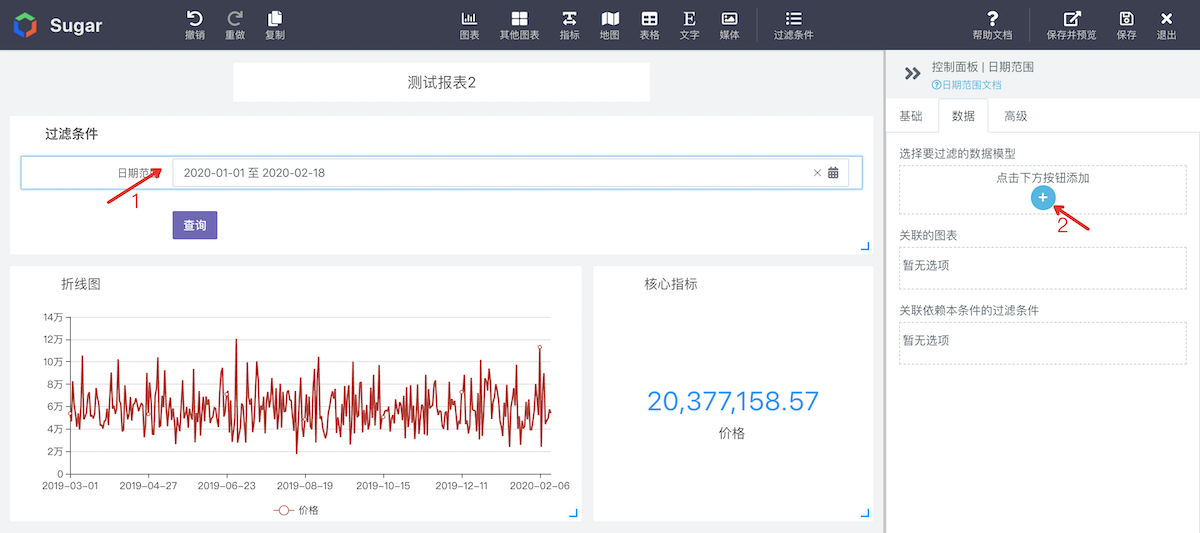This screenshot has height=533, width=1200.
Task: Clear the date range with the X icon
Action: pyautogui.click(x=817, y=172)
